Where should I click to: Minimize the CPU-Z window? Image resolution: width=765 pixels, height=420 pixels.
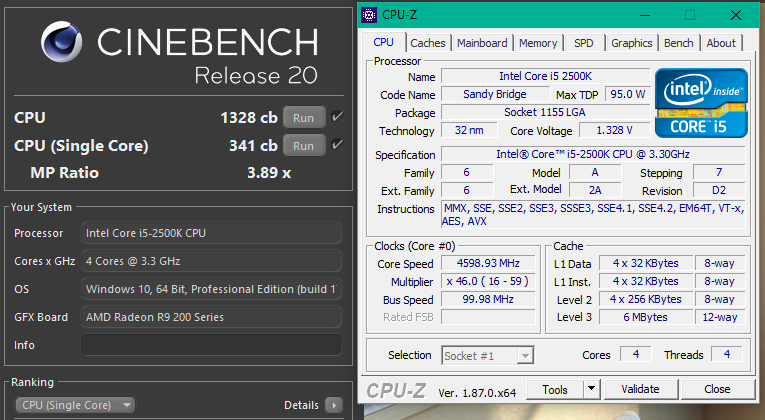pyautogui.click(x=644, y=15)
